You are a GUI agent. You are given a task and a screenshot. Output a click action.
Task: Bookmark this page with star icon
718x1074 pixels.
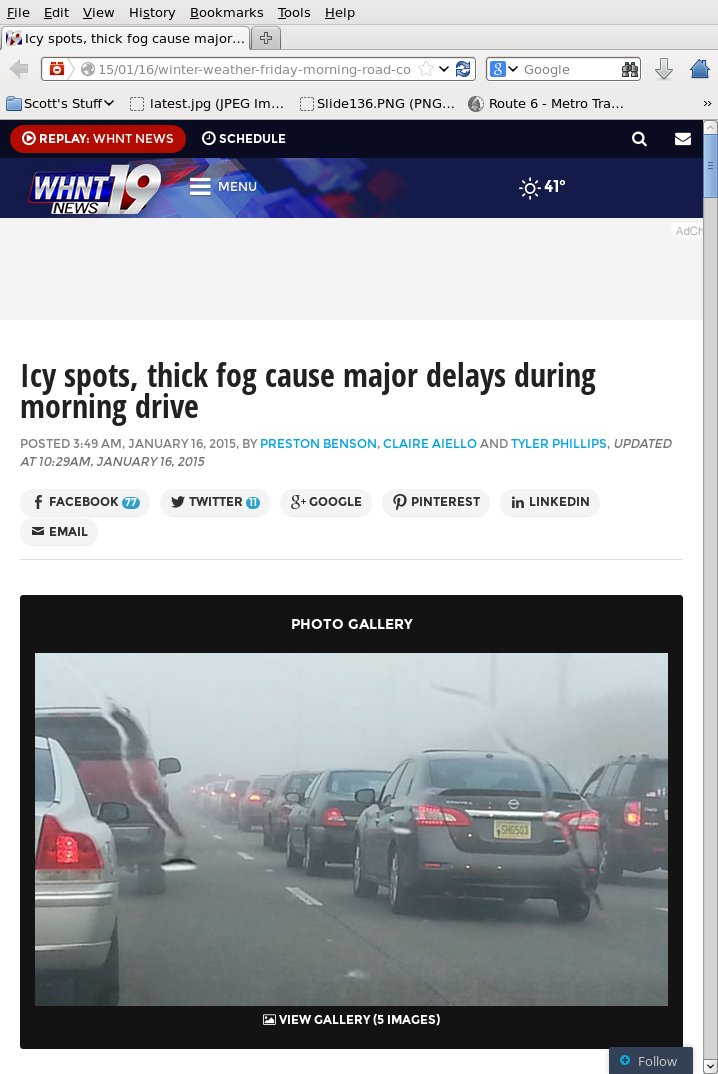426,69
